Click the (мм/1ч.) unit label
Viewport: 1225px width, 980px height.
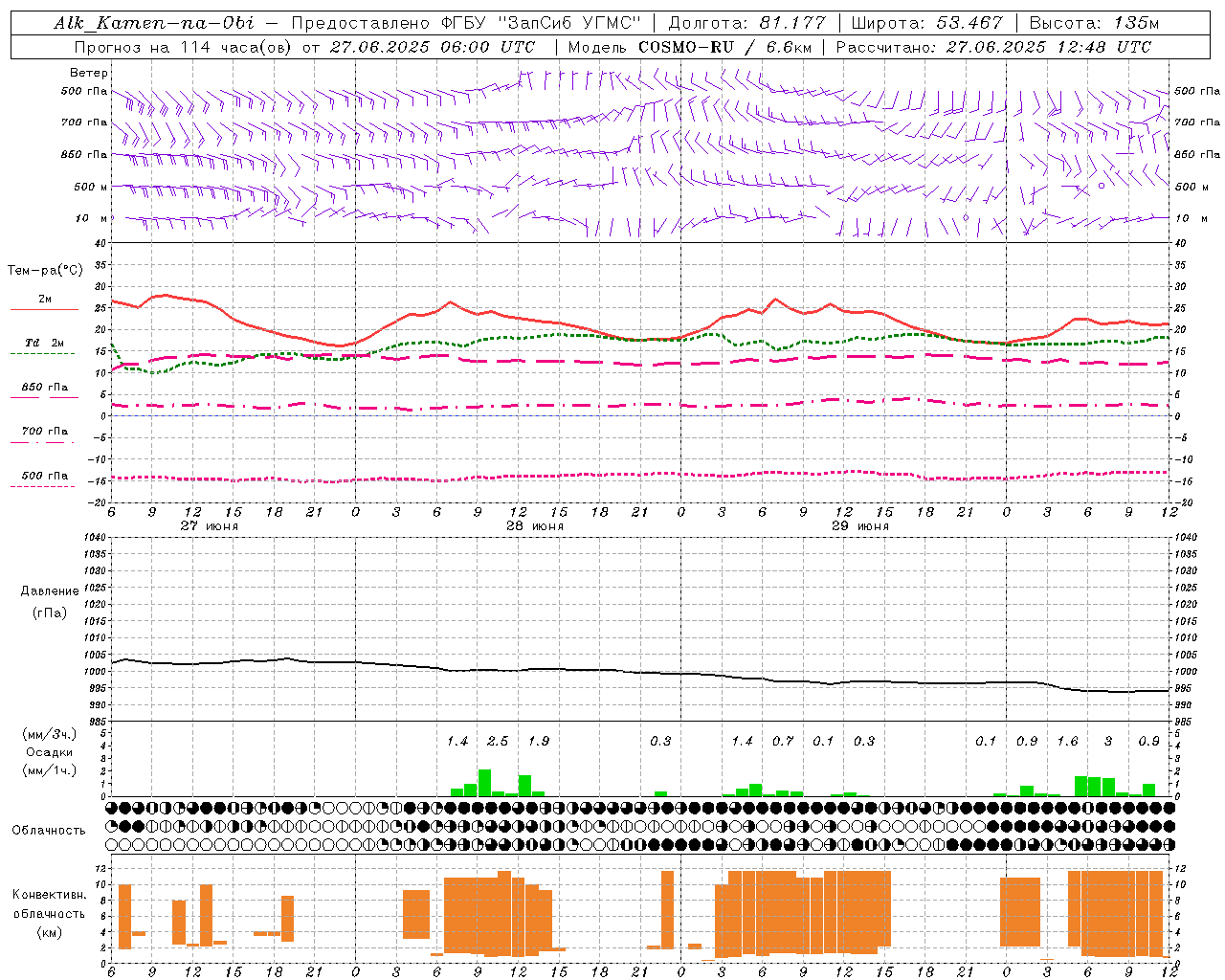50,770
